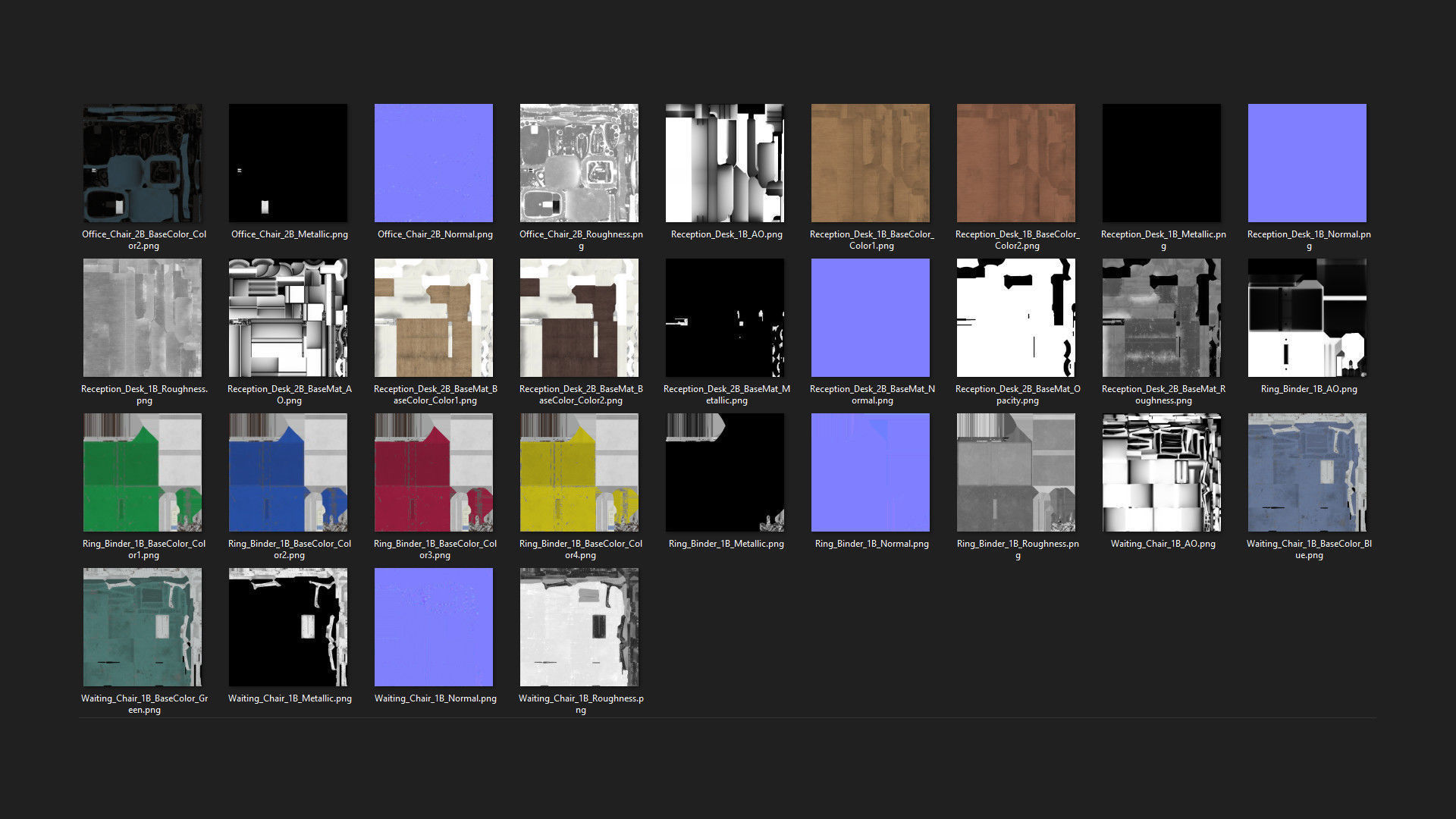This screenshot has width=1456, height=819.
Task: Select Reception_Desk_1B_AO.png thumbnail
Action: click(x=725, y=163)
